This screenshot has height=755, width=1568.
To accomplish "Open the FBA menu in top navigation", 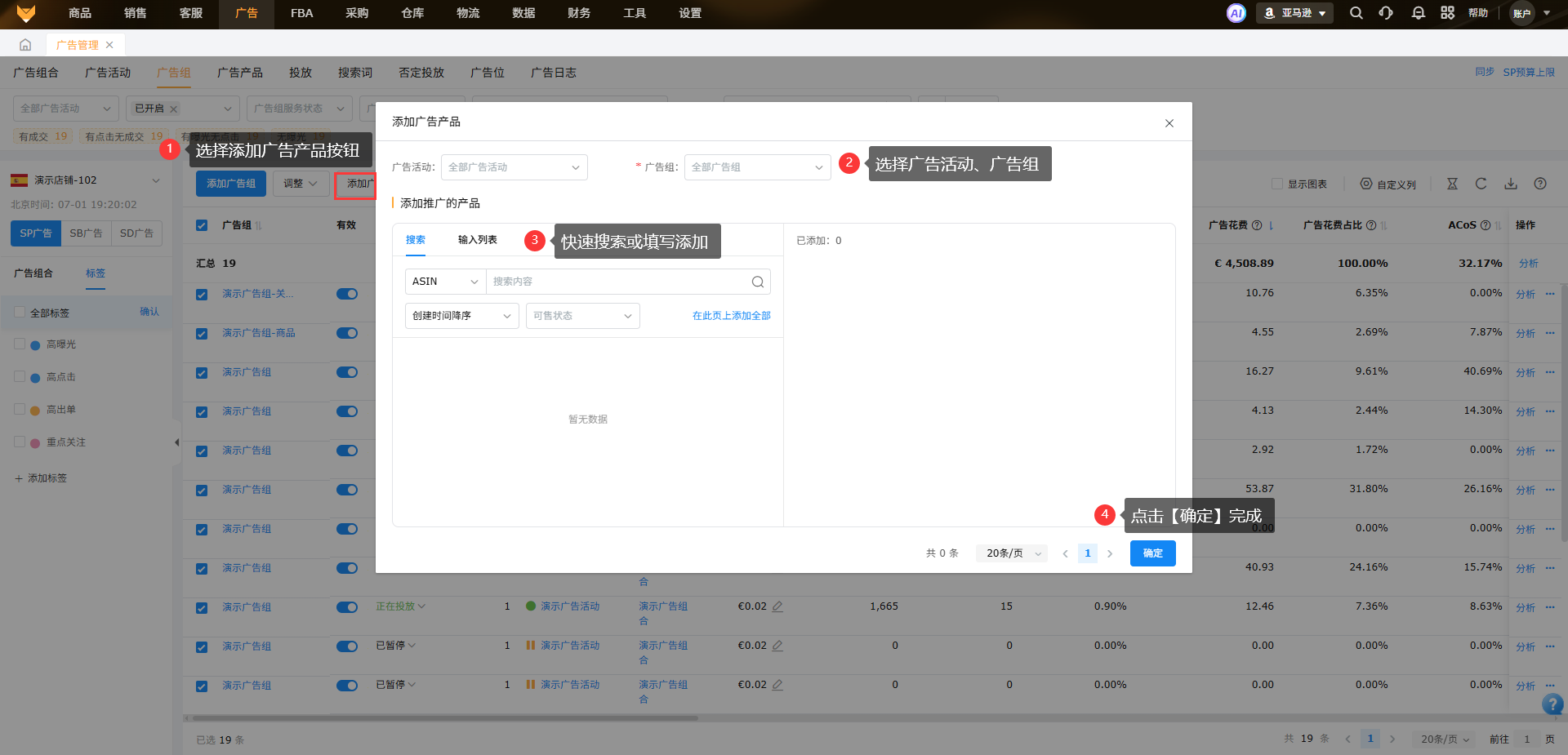I will tap(301, 13).
